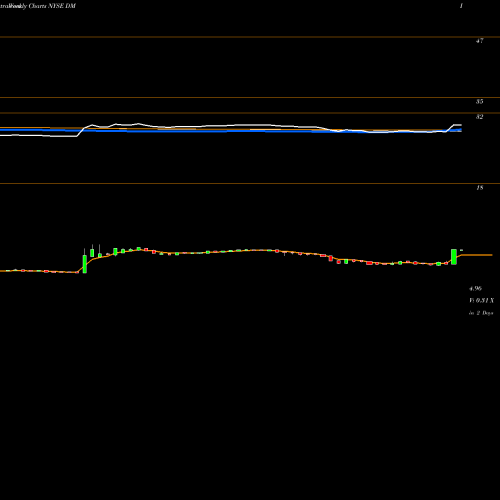Click the volume reading 'V: 0.31 X'
Screen dimensions: 500x500
(482, 301)
